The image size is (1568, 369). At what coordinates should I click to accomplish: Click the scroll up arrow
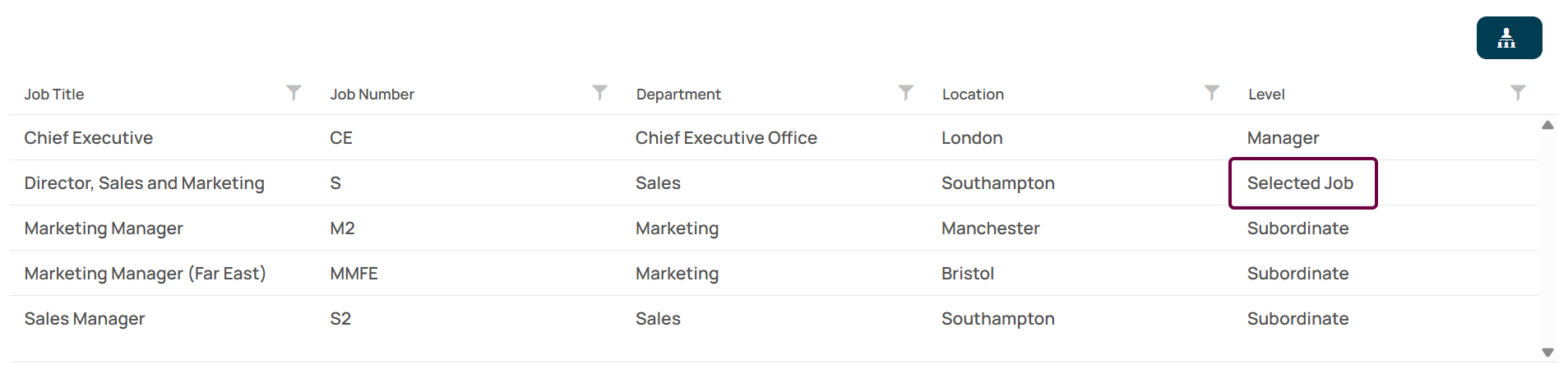point(1547,126)
